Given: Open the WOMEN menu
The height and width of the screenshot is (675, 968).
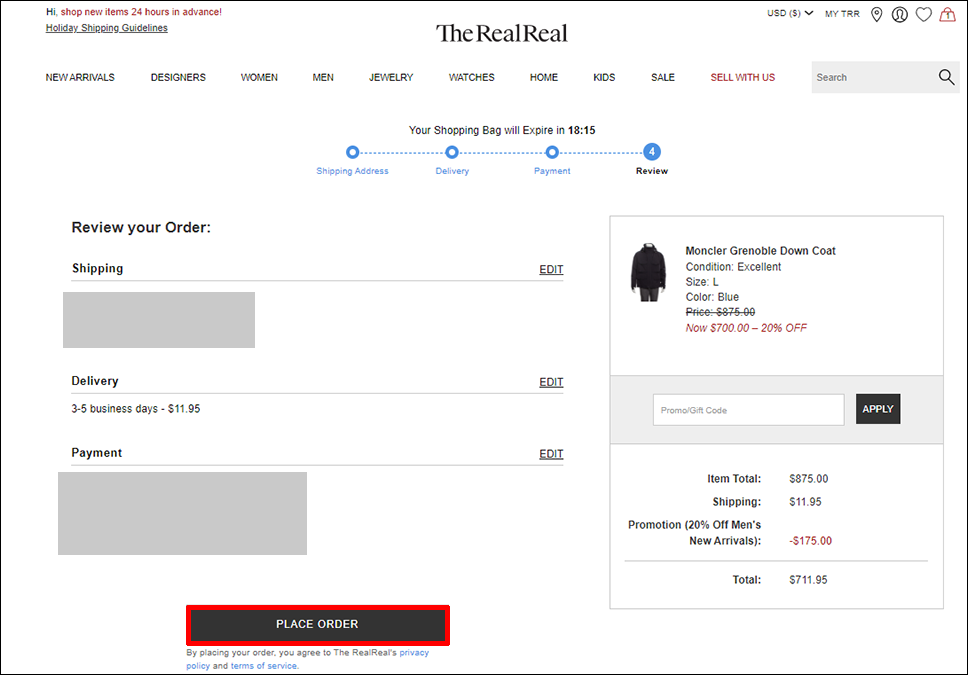Looking at the screenshot, I should click(x=259, y=77).
